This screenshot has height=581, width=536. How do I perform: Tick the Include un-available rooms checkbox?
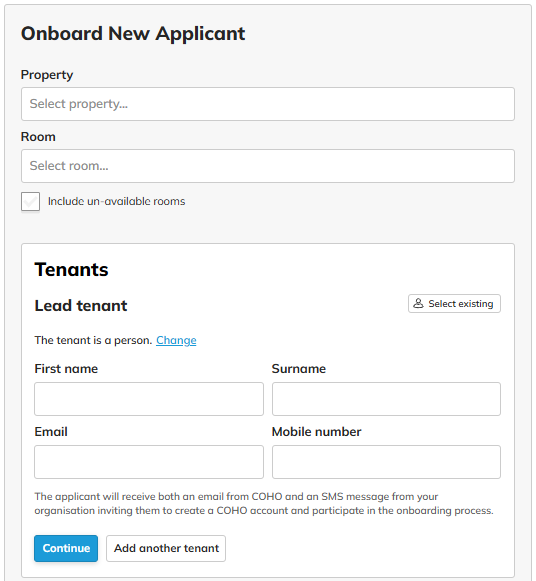(30, 202)
